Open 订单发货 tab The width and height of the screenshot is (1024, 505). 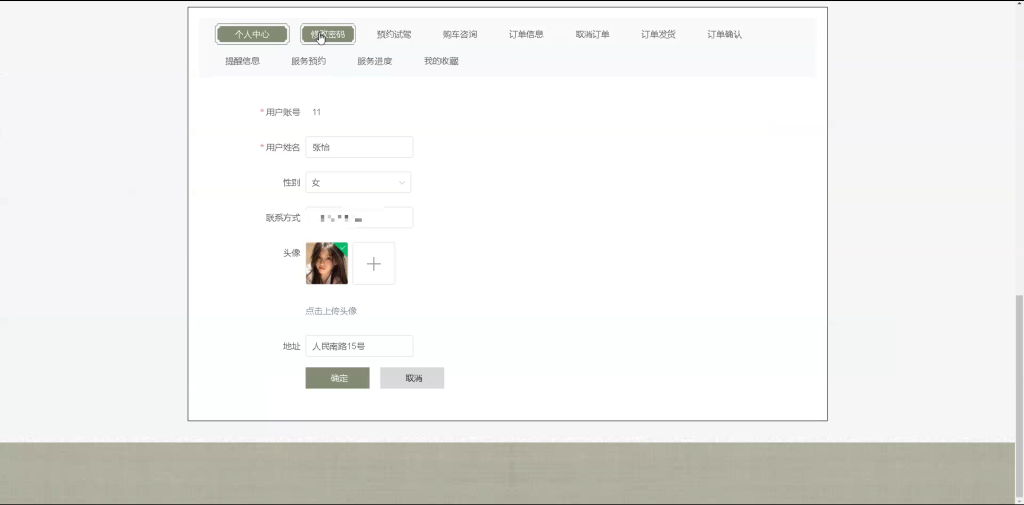pyautogui.click(x=658, y=34)
